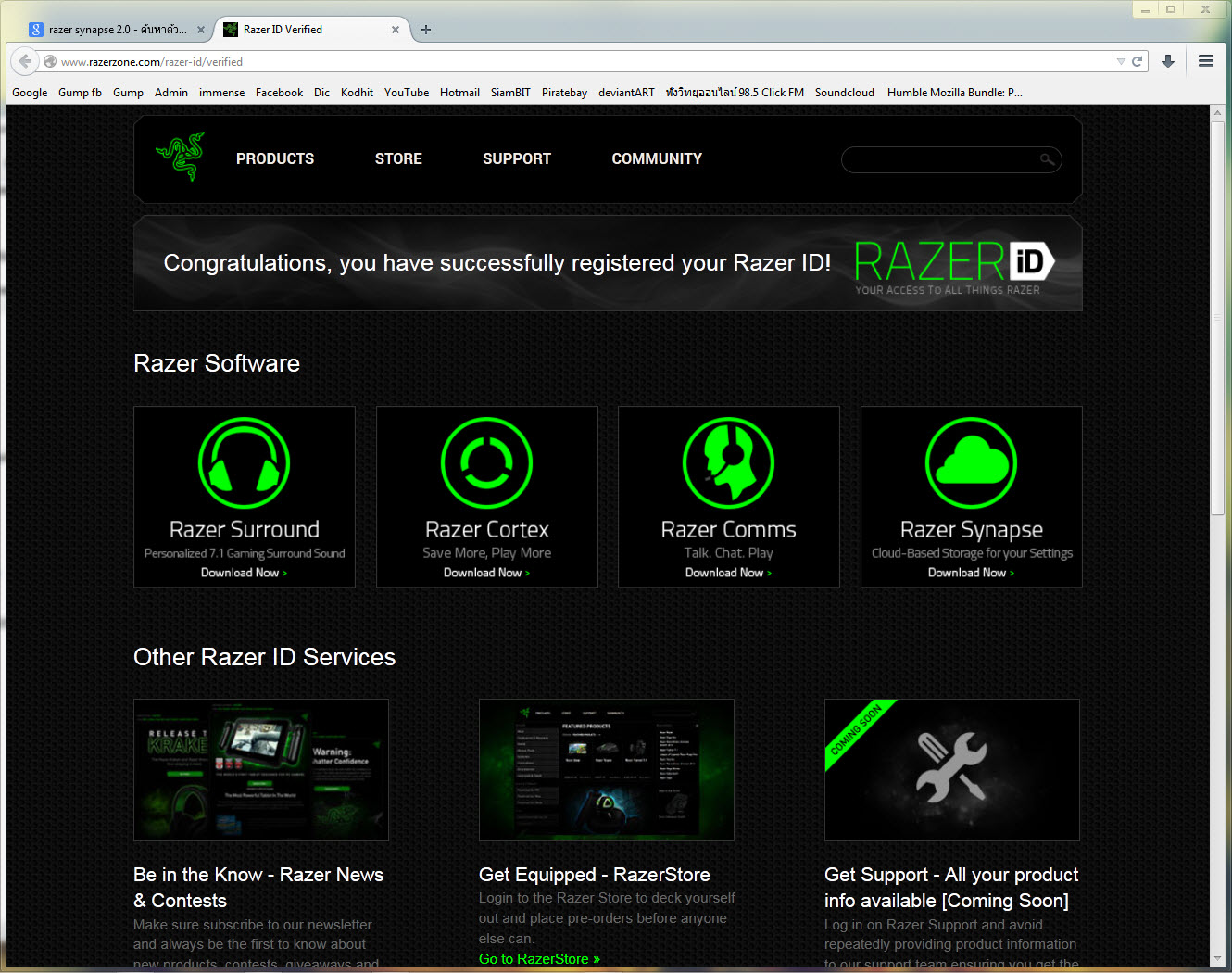
Task: Open the browser hamburger menu
Action: 1206,61
